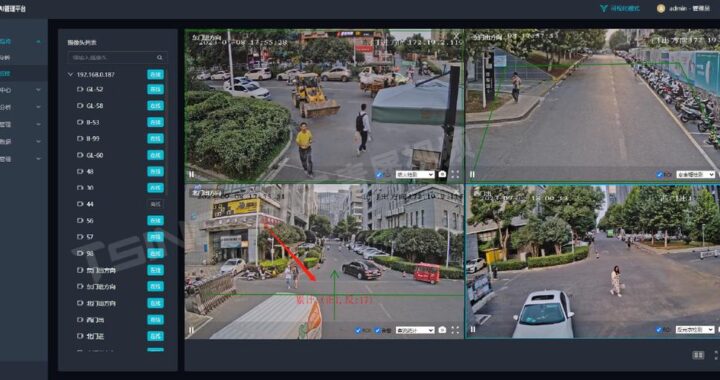Fullscreen the bottom-left camera feed
Image resolution: width=720 pixels, height=380 pixels.
click(x=455, y=330)
